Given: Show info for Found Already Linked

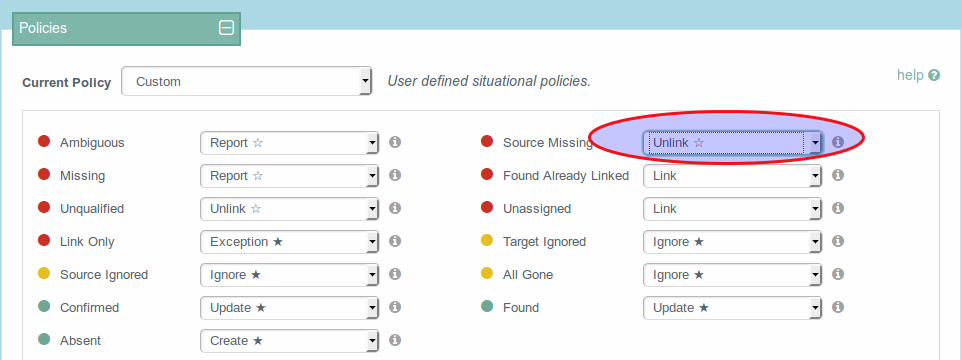Looking at the screenshot, I should tap(838, 175).
